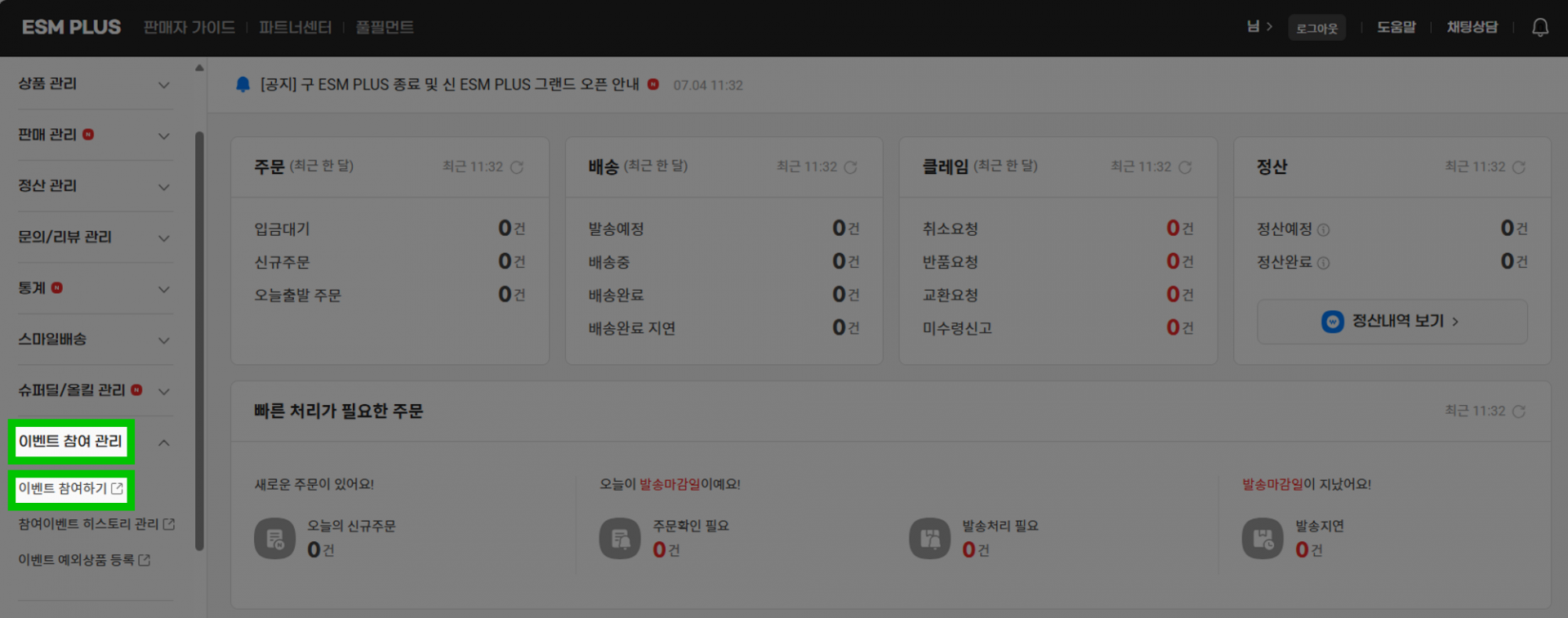This screenshot has height=618, width=1568.
Task: Refresh the 빠른 처리가 필요한 주문 section
Action: click(1519, 411)
